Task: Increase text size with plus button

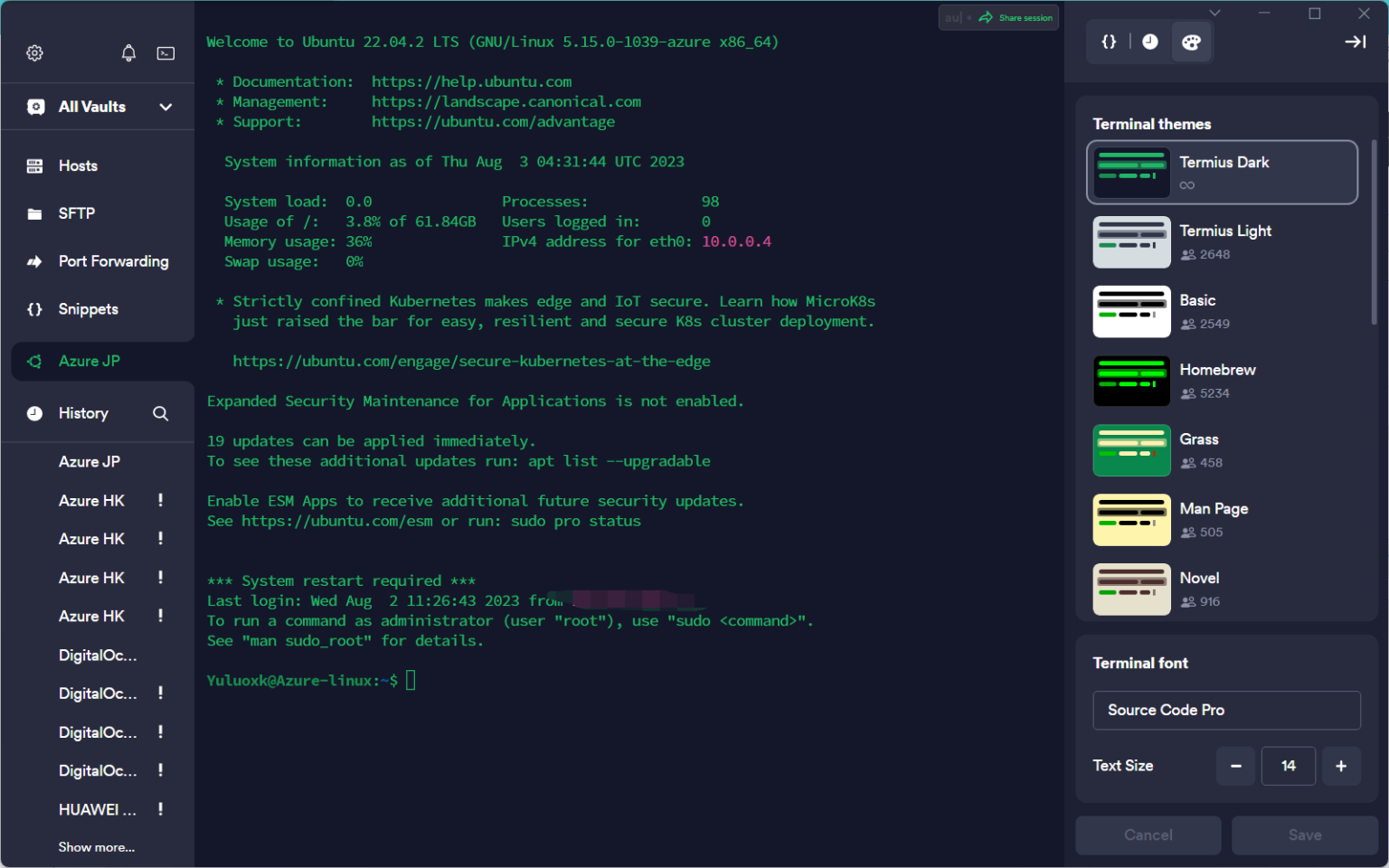Action: 1340,766
